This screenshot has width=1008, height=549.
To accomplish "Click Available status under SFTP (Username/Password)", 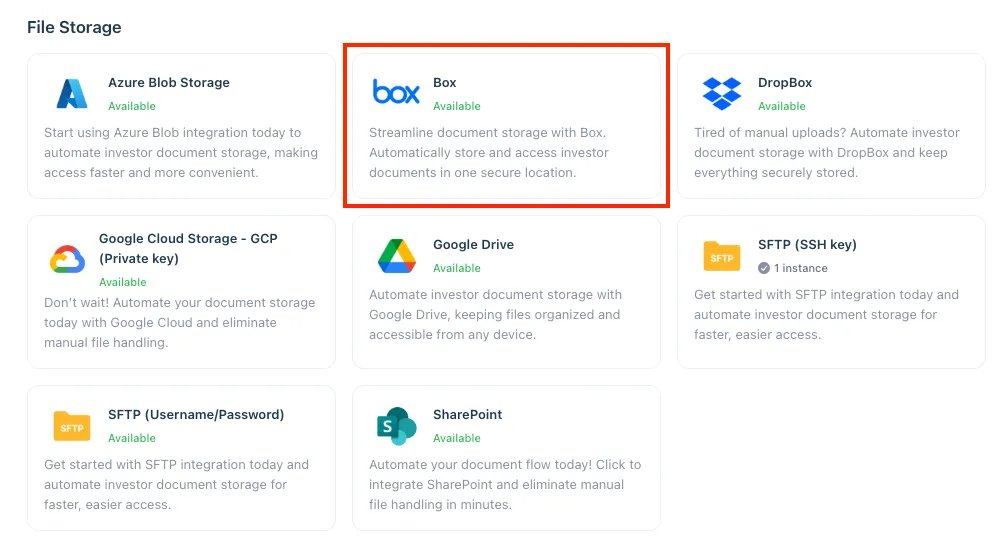I will (132, 438).
